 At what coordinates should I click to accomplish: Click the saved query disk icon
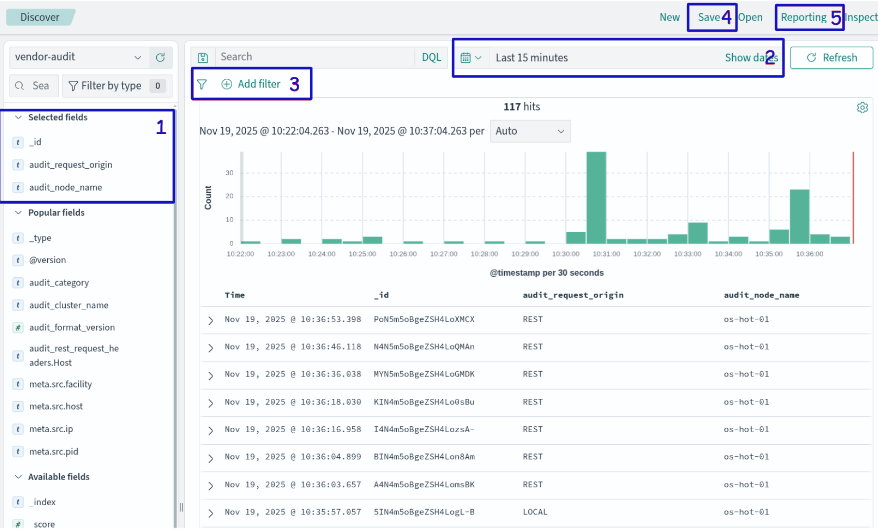pos(203,58)
